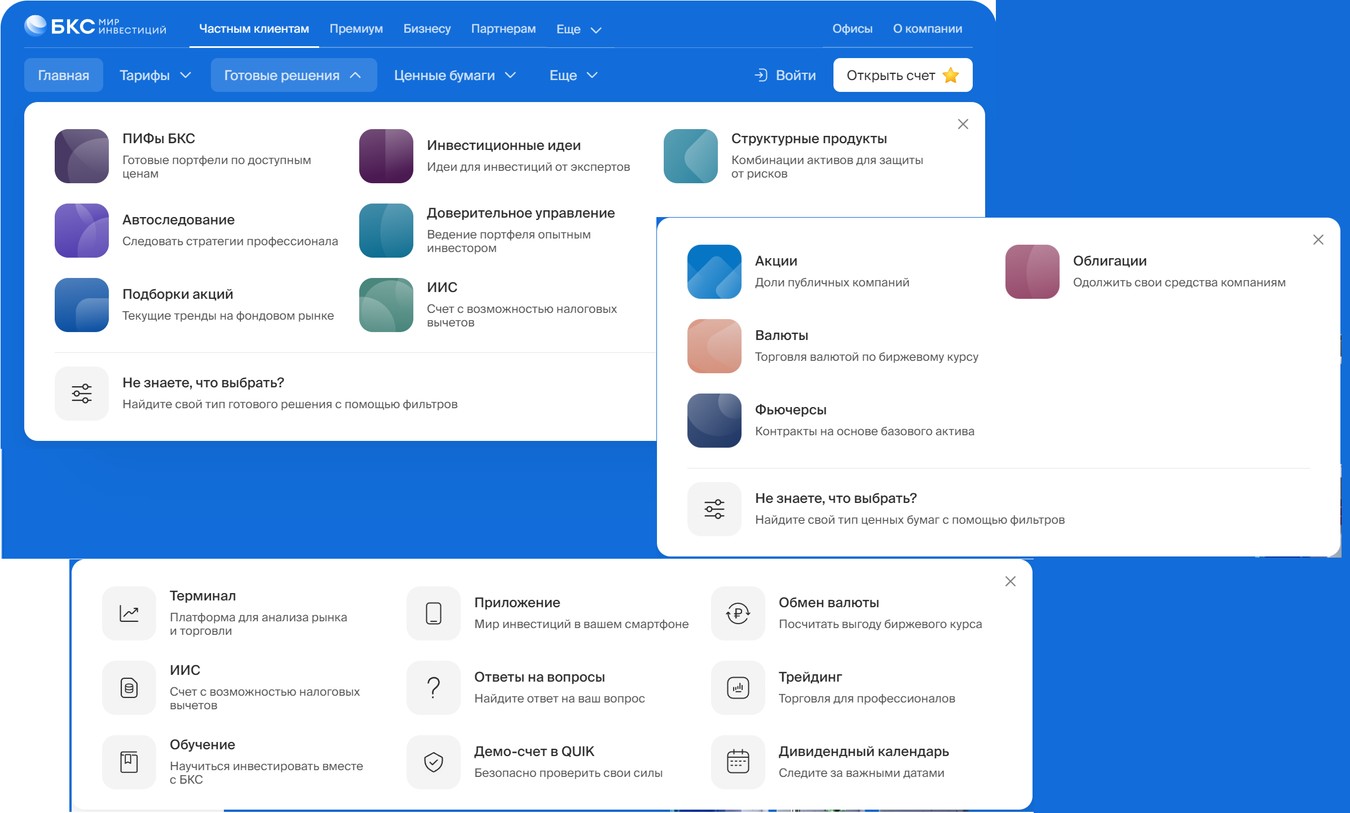Viewport: 1350px width, 813px height.
Task: Collapse the Готовые решения dropdown
Action: [293, 75]
